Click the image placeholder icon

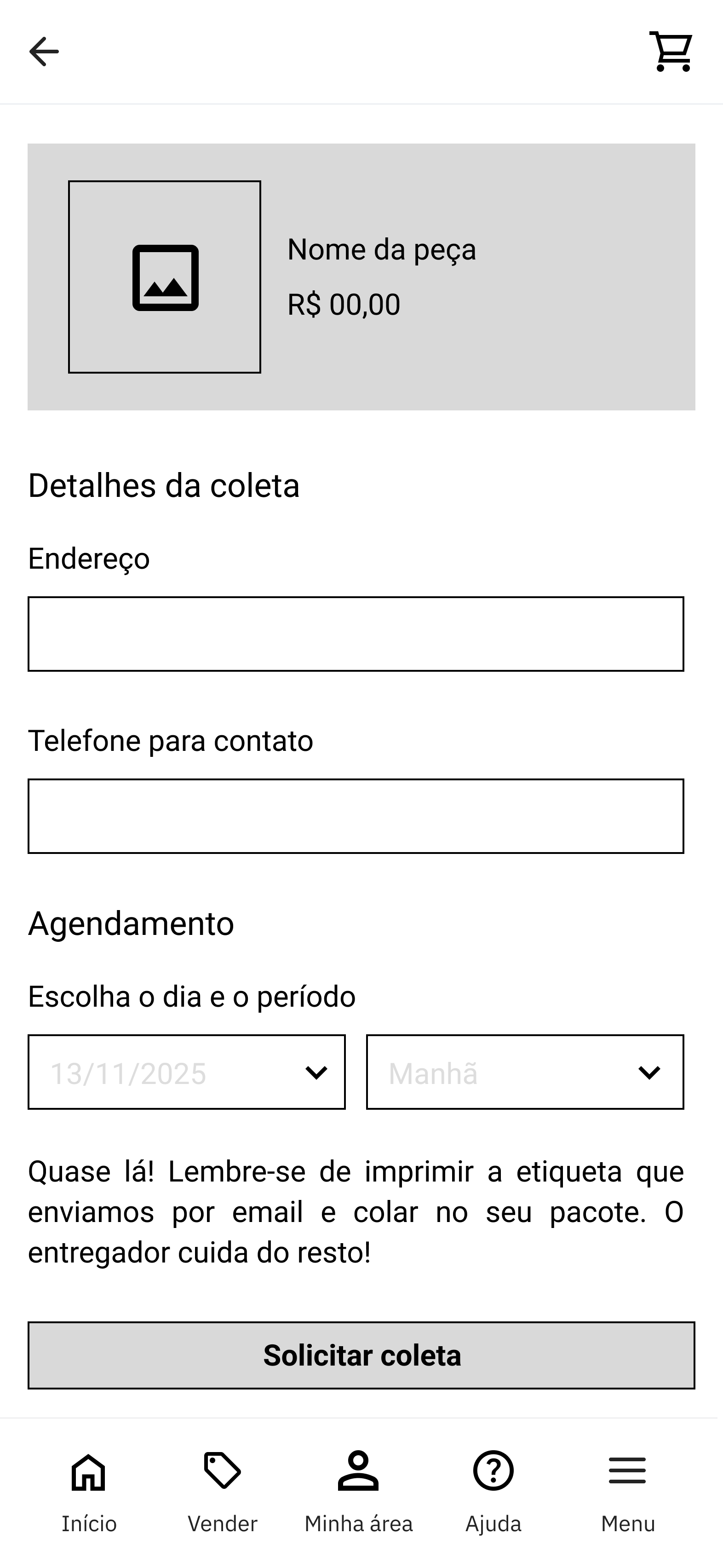click(x=166, y=278)
